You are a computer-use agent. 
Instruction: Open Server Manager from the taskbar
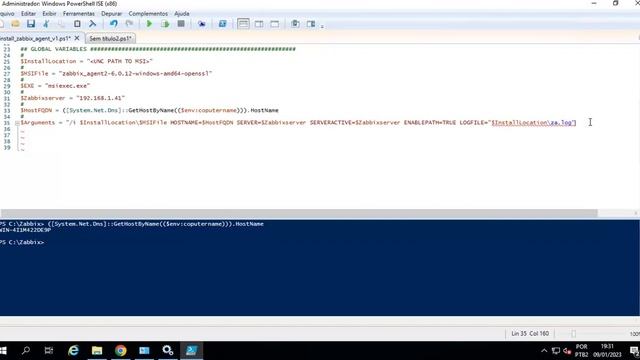coord(144,351)
